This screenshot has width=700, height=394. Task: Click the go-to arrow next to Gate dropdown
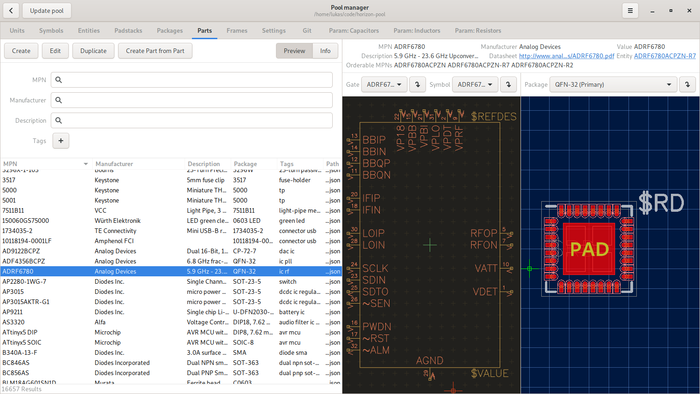click(x=417, y=84)
